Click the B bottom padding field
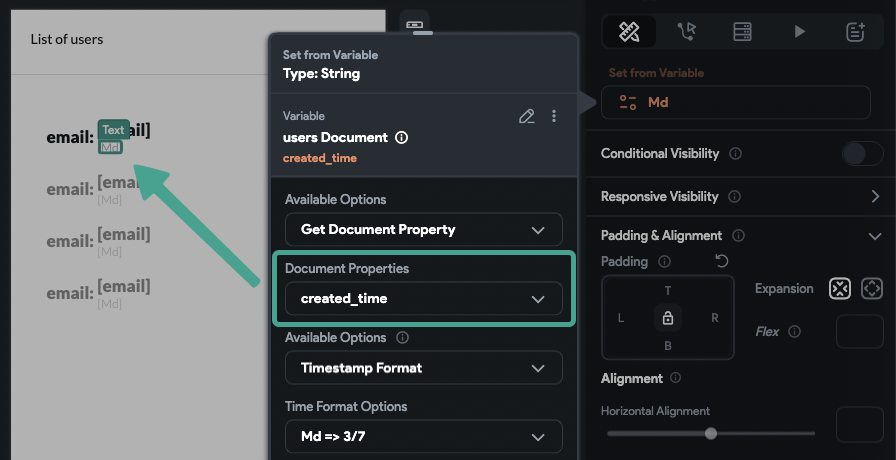896x460 pixels. point(667,346)
